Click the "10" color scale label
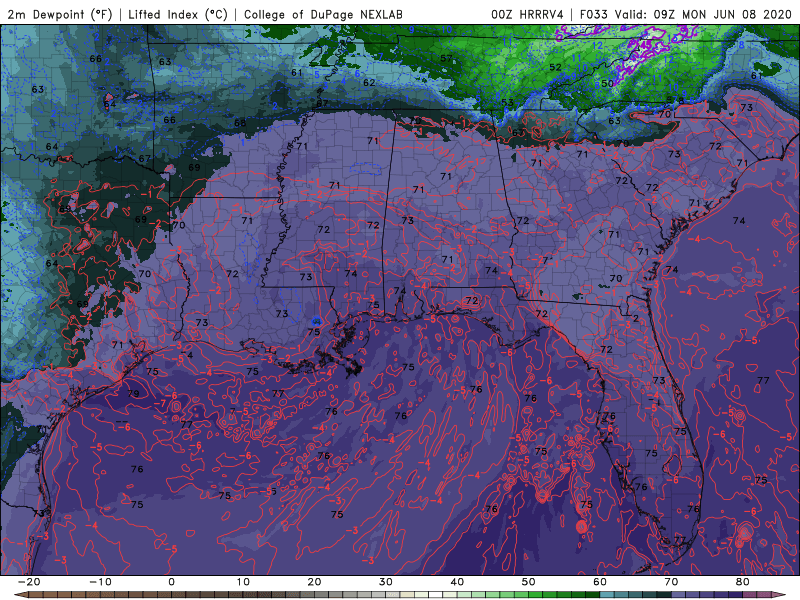Viewport: 800px width, 600px height. [243, 582]
